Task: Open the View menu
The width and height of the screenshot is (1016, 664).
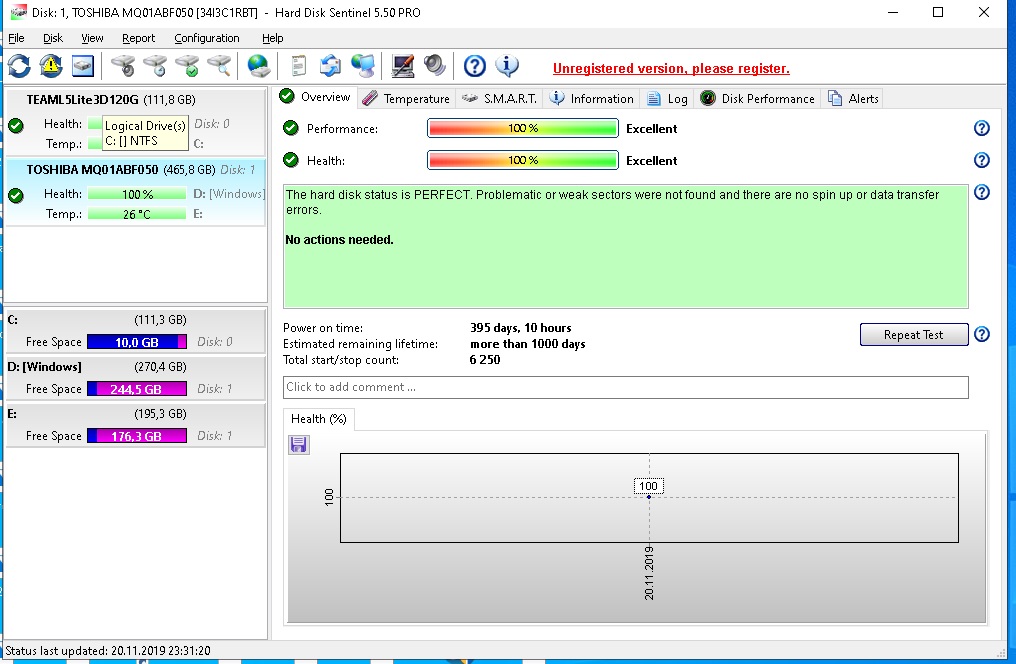Action: click(92, 38)
